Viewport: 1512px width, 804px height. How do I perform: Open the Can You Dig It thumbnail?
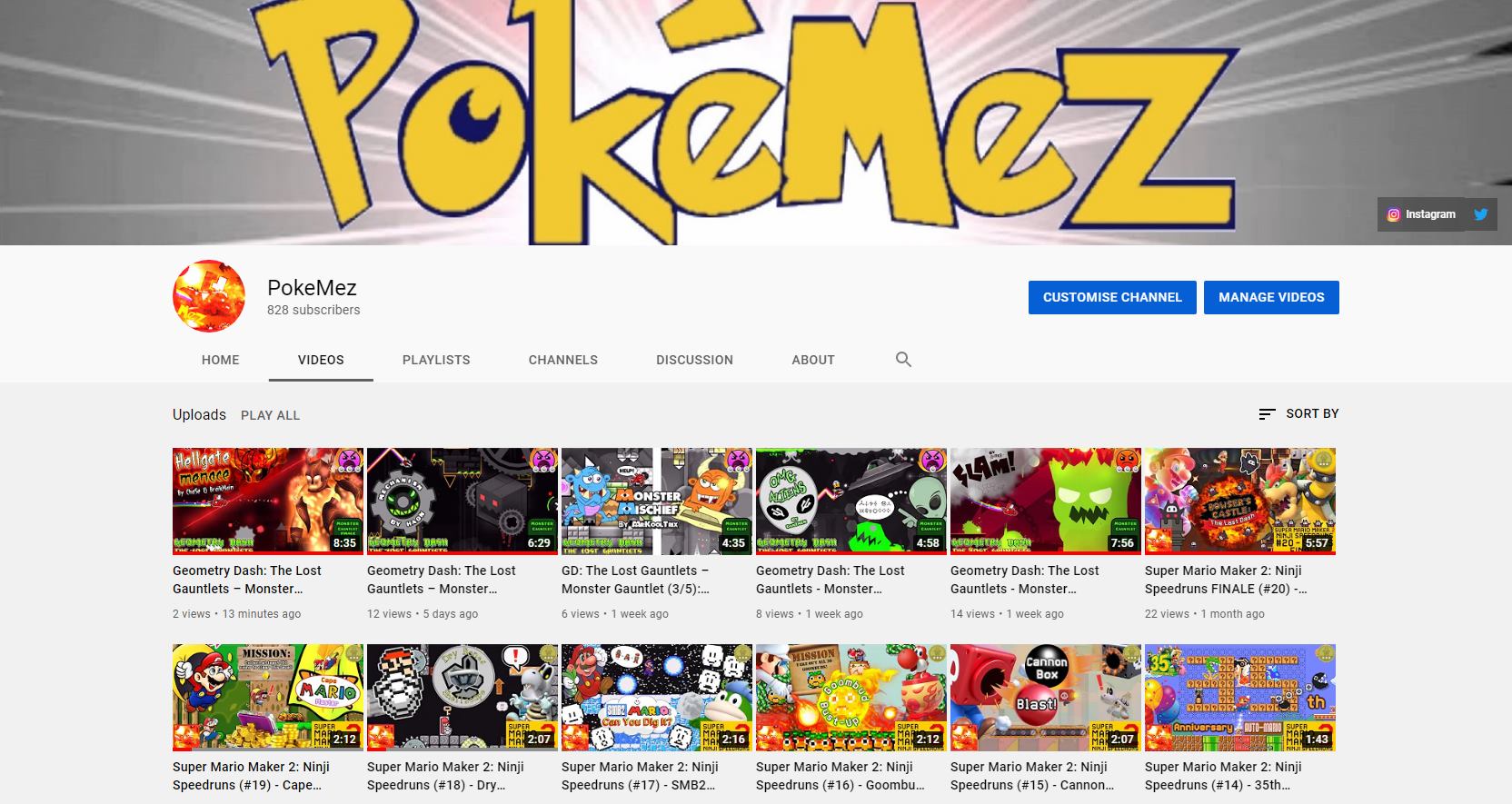(657, 698)
